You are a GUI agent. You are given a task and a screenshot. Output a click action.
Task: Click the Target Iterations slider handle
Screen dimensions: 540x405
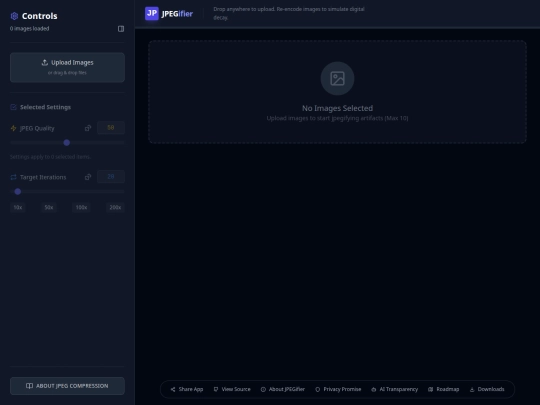[x=18, y=191]
